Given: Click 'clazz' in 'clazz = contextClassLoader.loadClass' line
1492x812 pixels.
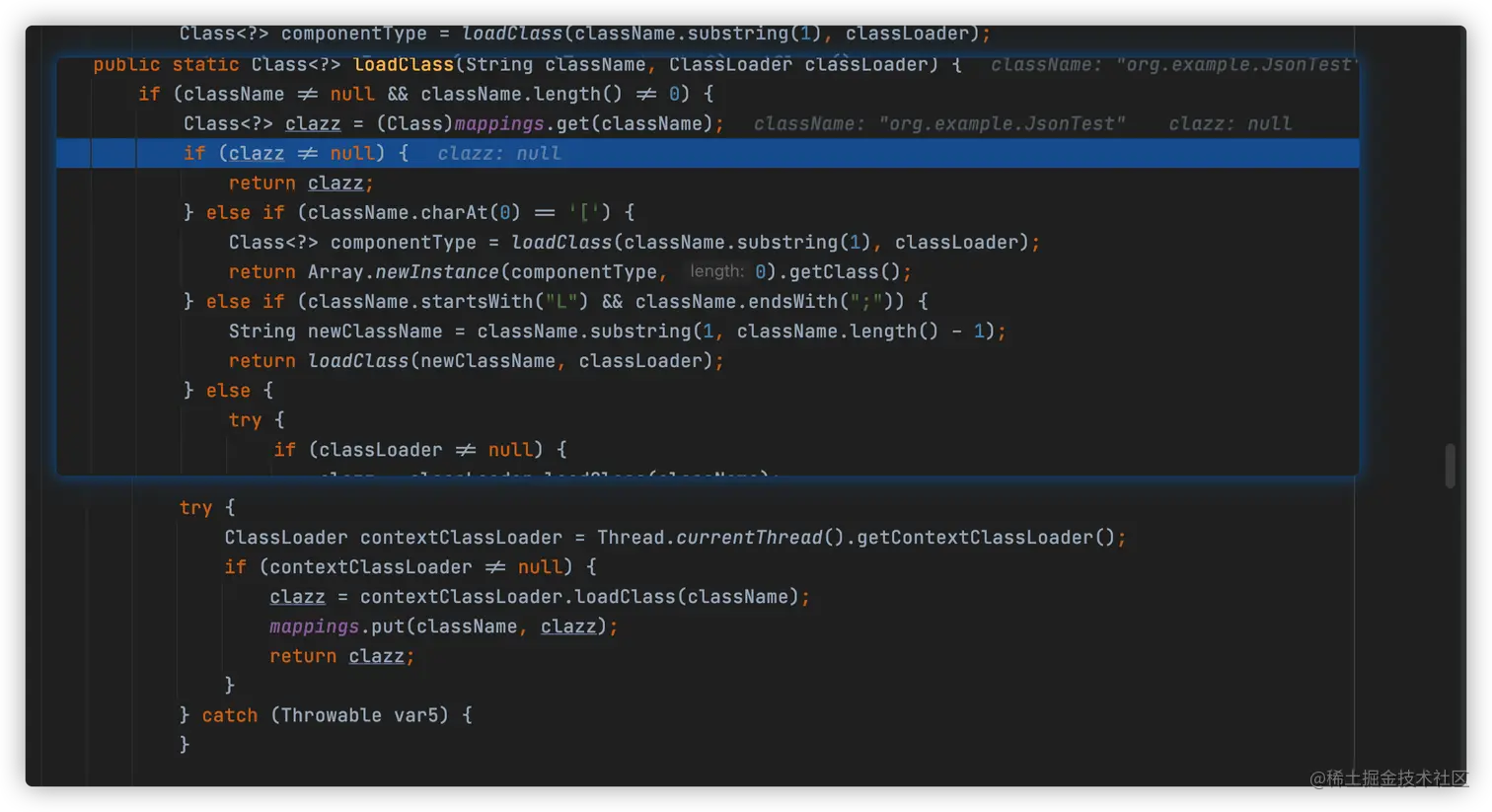Looking at the screenshot, I should tap(297, 596).
